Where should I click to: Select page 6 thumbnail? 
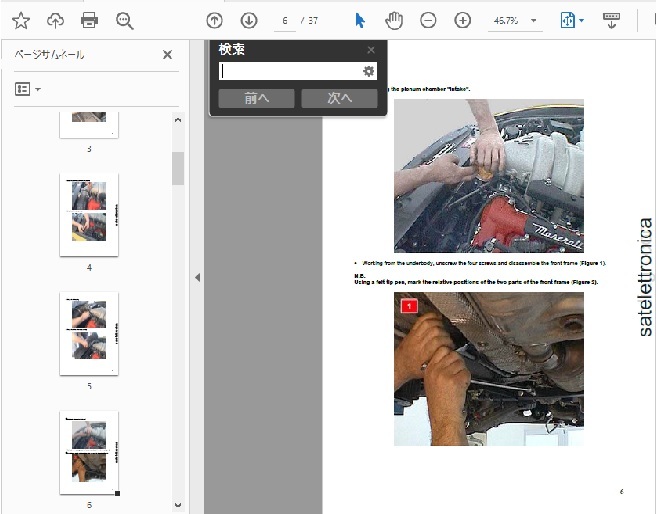click(x=89, y=453)
